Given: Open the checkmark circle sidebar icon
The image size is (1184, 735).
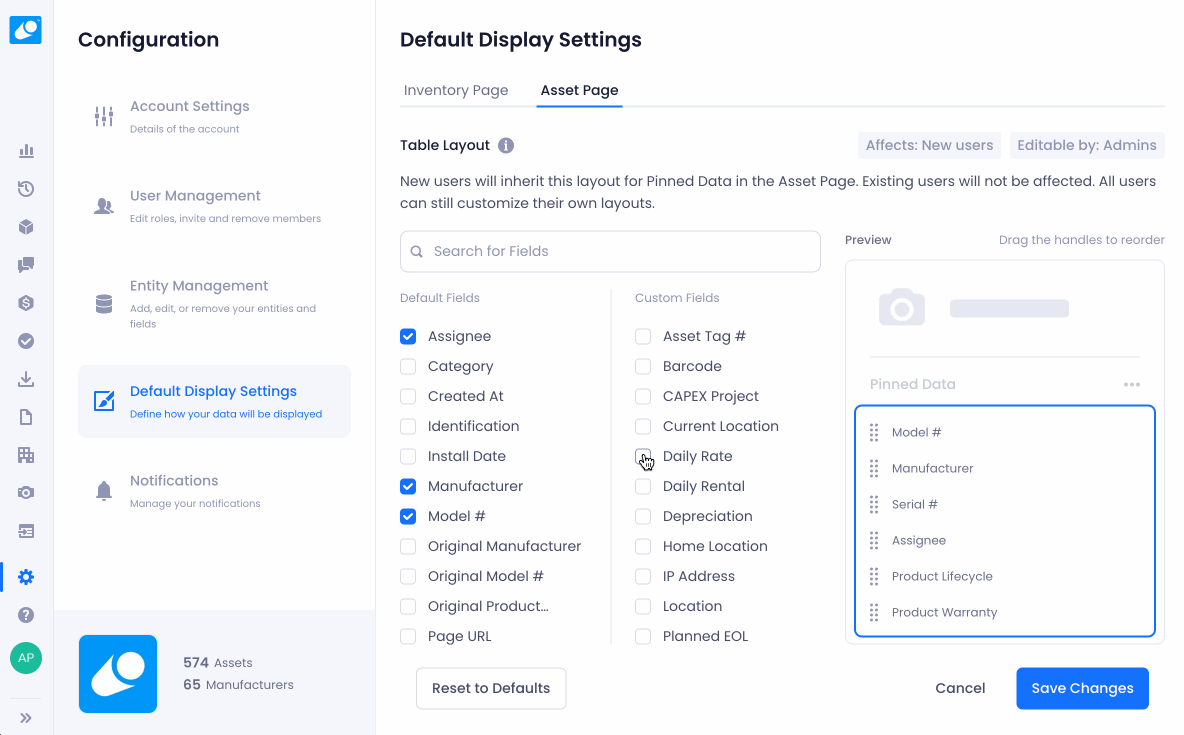Looking at the screenshot, I should tap(26, 341).
